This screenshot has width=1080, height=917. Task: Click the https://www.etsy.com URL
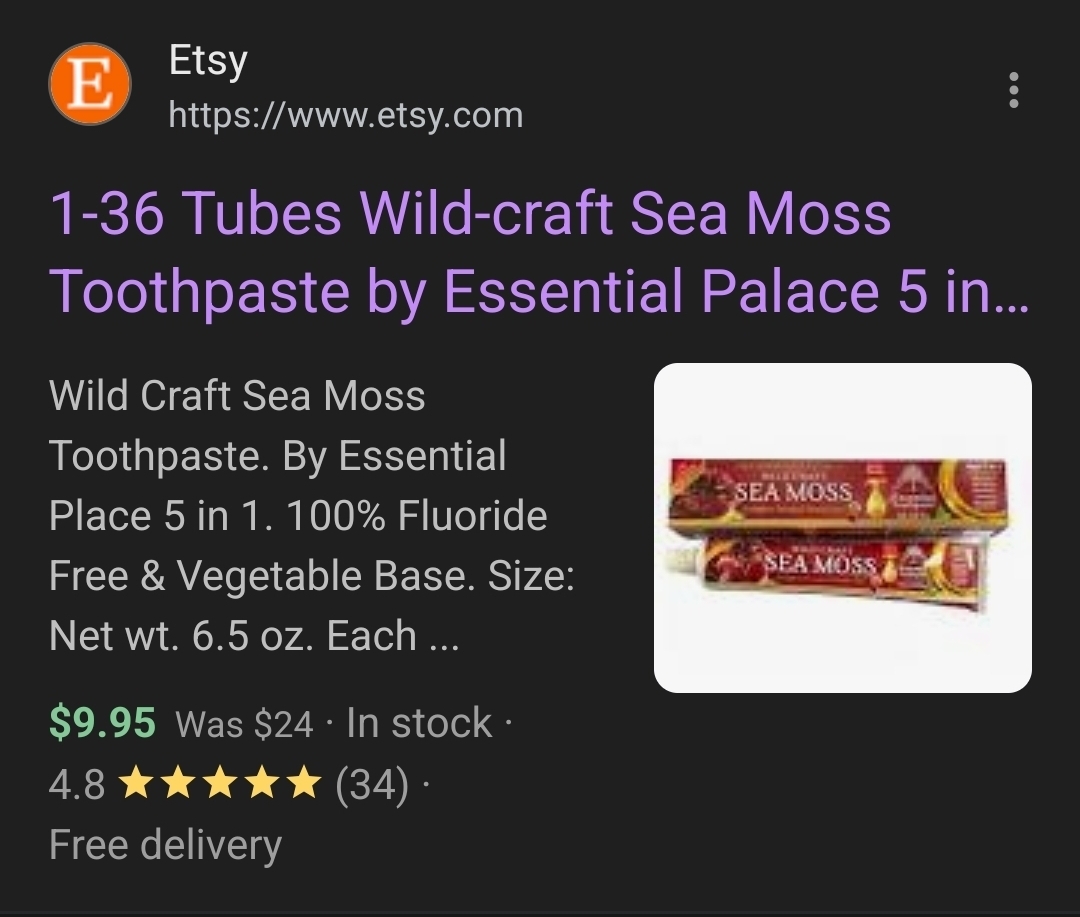point(346,115)
